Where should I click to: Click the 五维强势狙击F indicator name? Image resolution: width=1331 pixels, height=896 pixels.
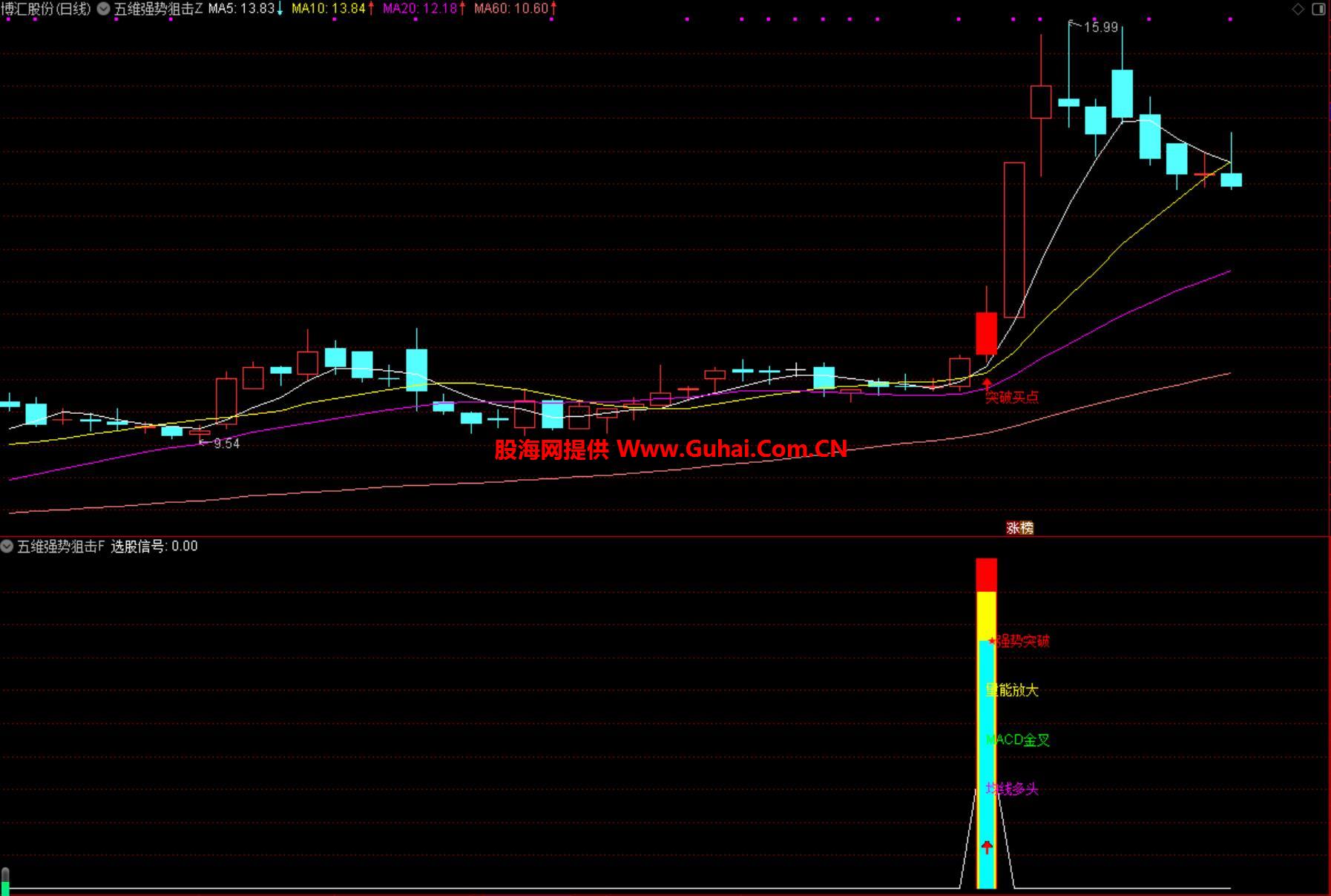(61, 547)
